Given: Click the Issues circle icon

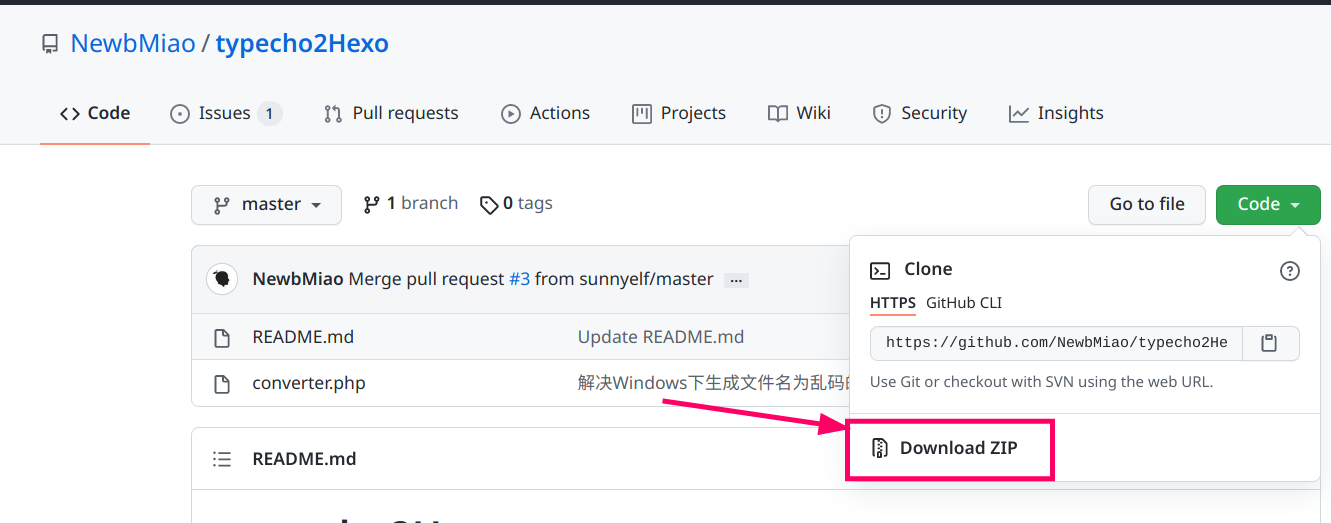Looking at the screenshot, I should pyautogui.click(x=180, y=114).
